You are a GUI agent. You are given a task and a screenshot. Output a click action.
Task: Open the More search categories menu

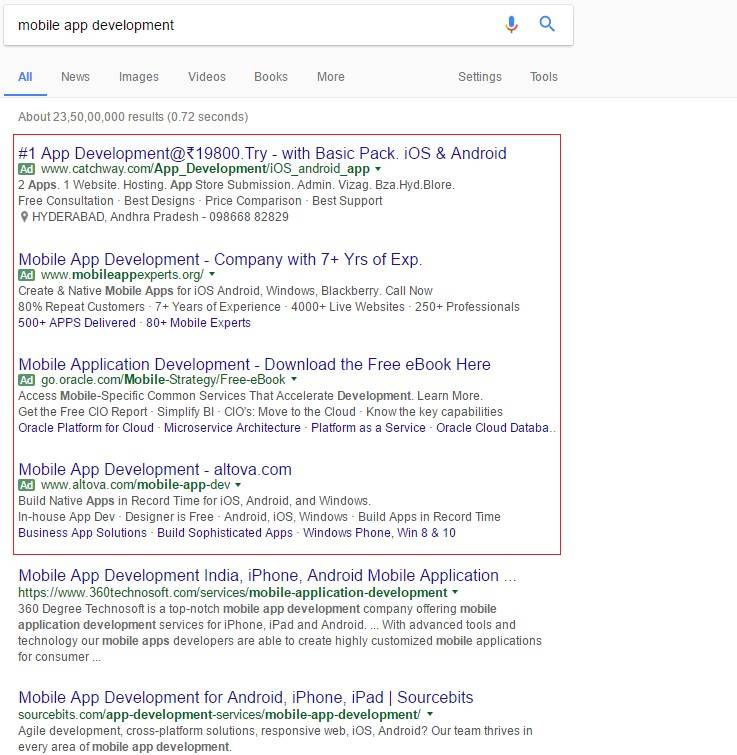click(330, 77)
